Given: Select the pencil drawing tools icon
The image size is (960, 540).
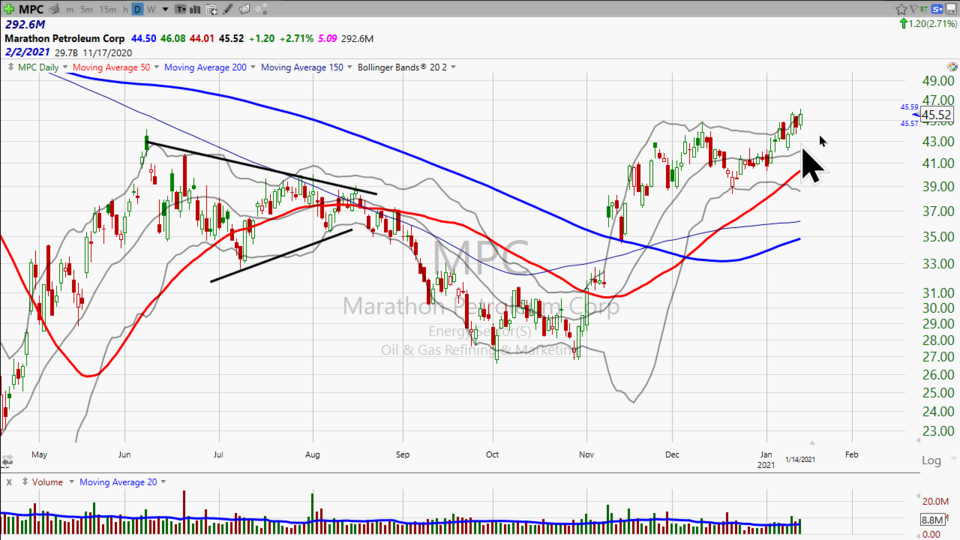Looking at the screenshot, I should 228,9.
